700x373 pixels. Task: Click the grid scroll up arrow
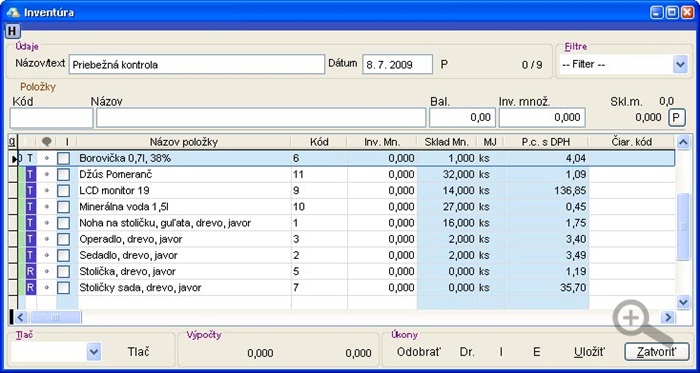683,142
